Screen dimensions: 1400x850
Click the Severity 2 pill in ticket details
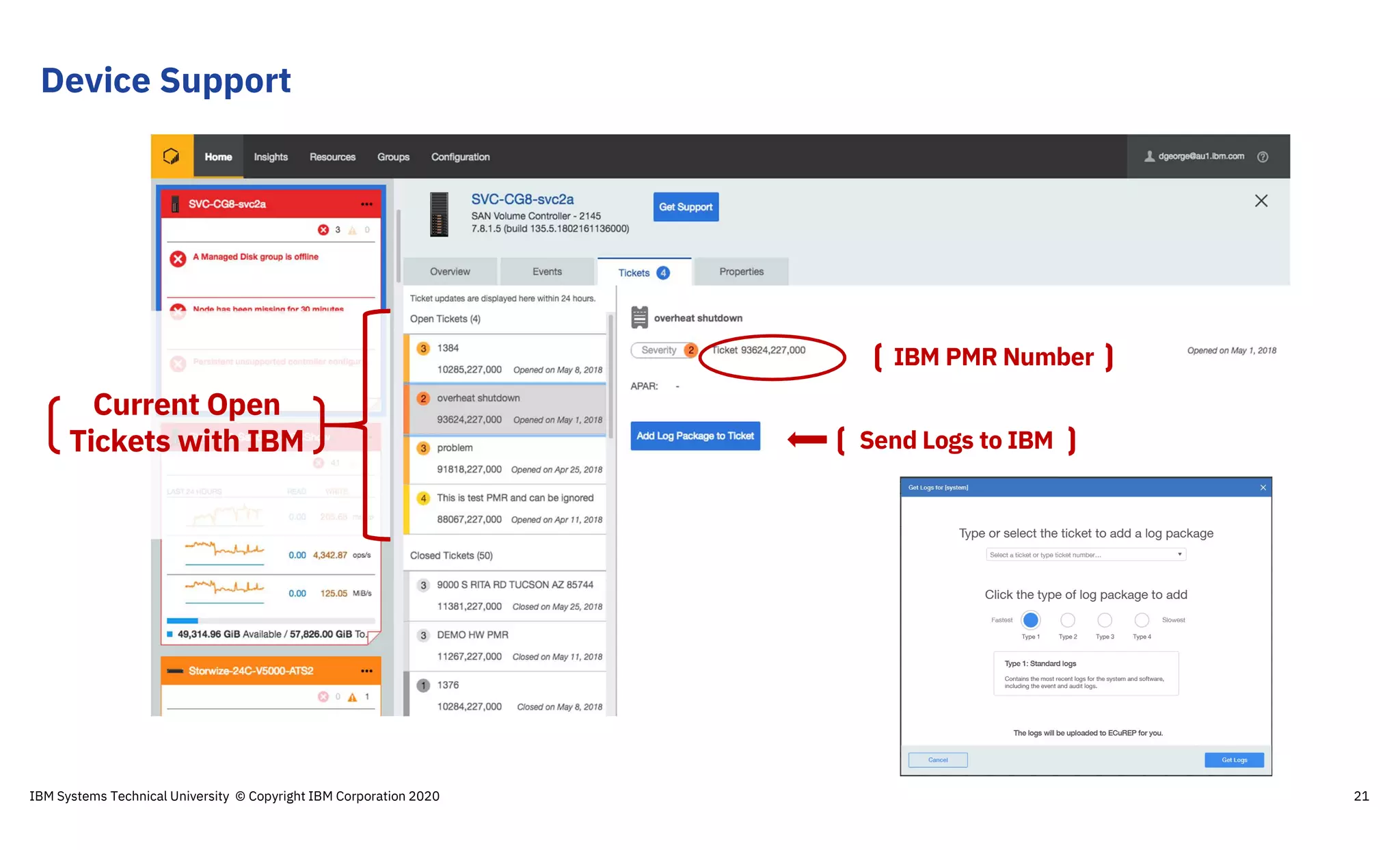[x=664, y=350]
